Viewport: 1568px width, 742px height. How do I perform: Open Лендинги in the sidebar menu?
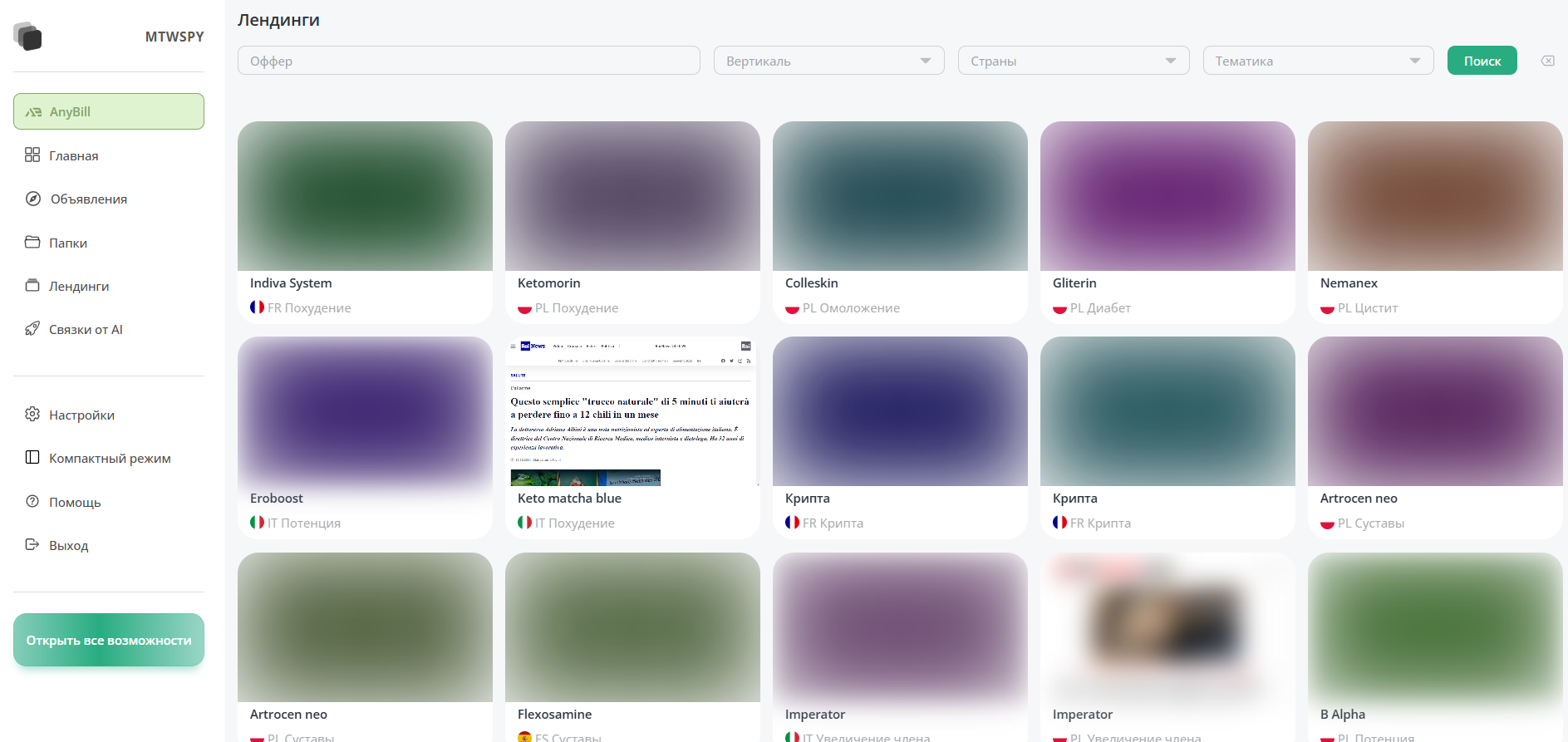(x=79, y=286)
